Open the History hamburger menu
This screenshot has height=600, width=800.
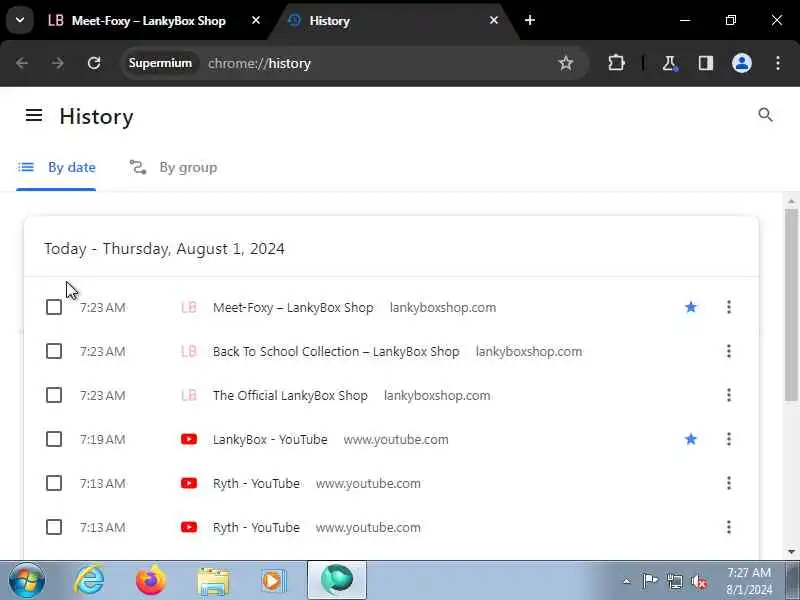[x=34, y=115]
